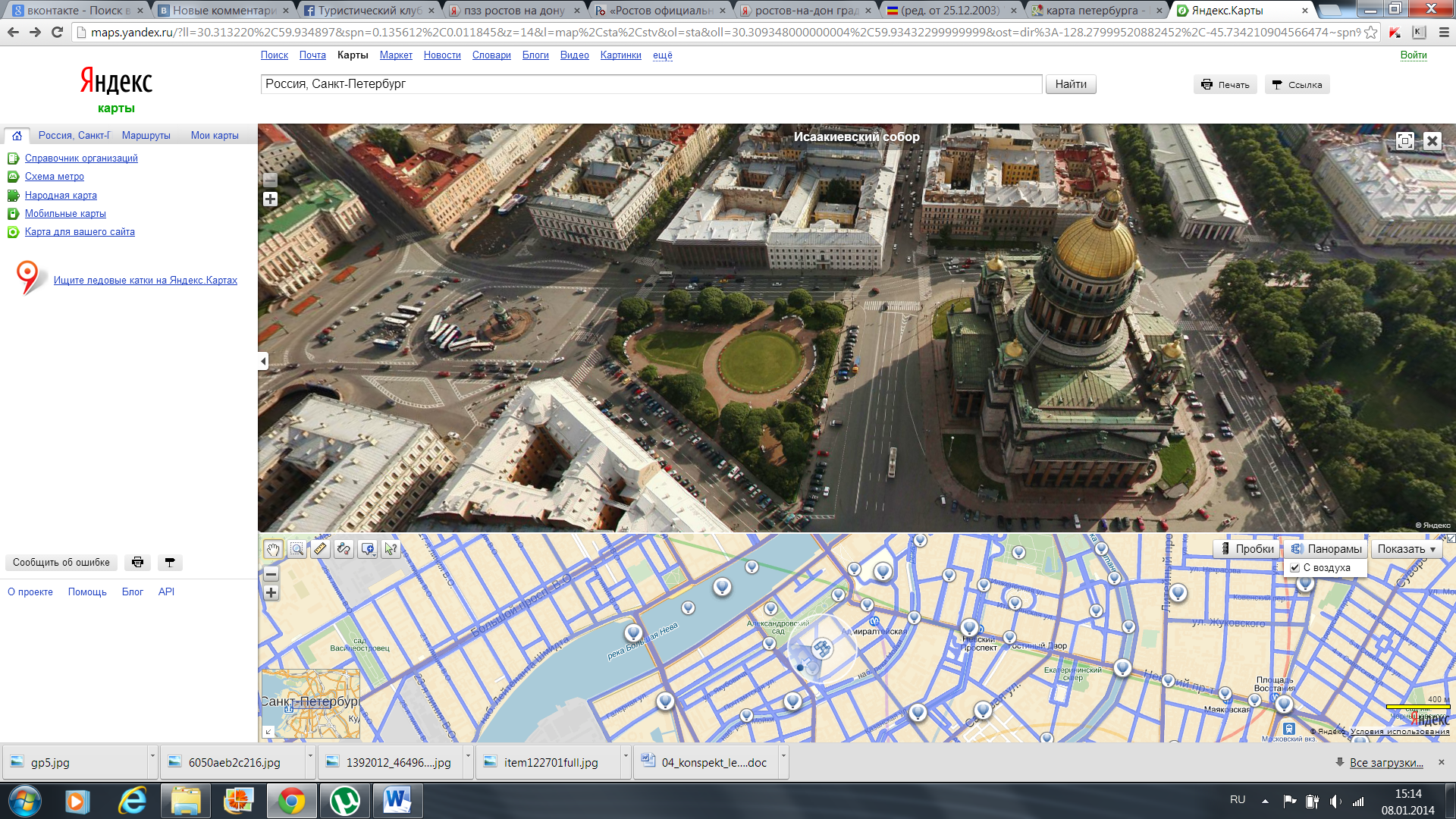This screenshot has width=1456, height=819.
Task: Expand ещё in top navigation
Action: click(663, 55)
